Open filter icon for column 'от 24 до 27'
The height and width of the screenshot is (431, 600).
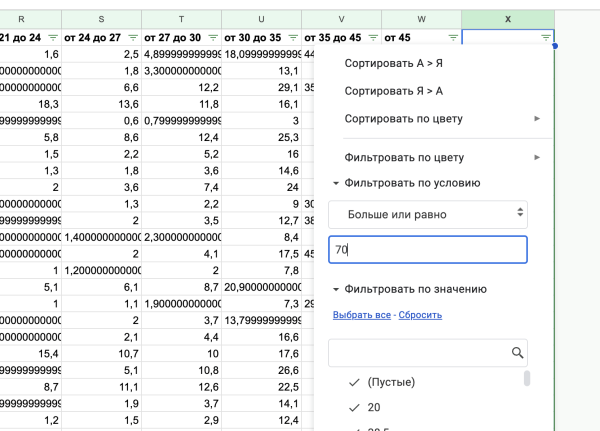131,37
